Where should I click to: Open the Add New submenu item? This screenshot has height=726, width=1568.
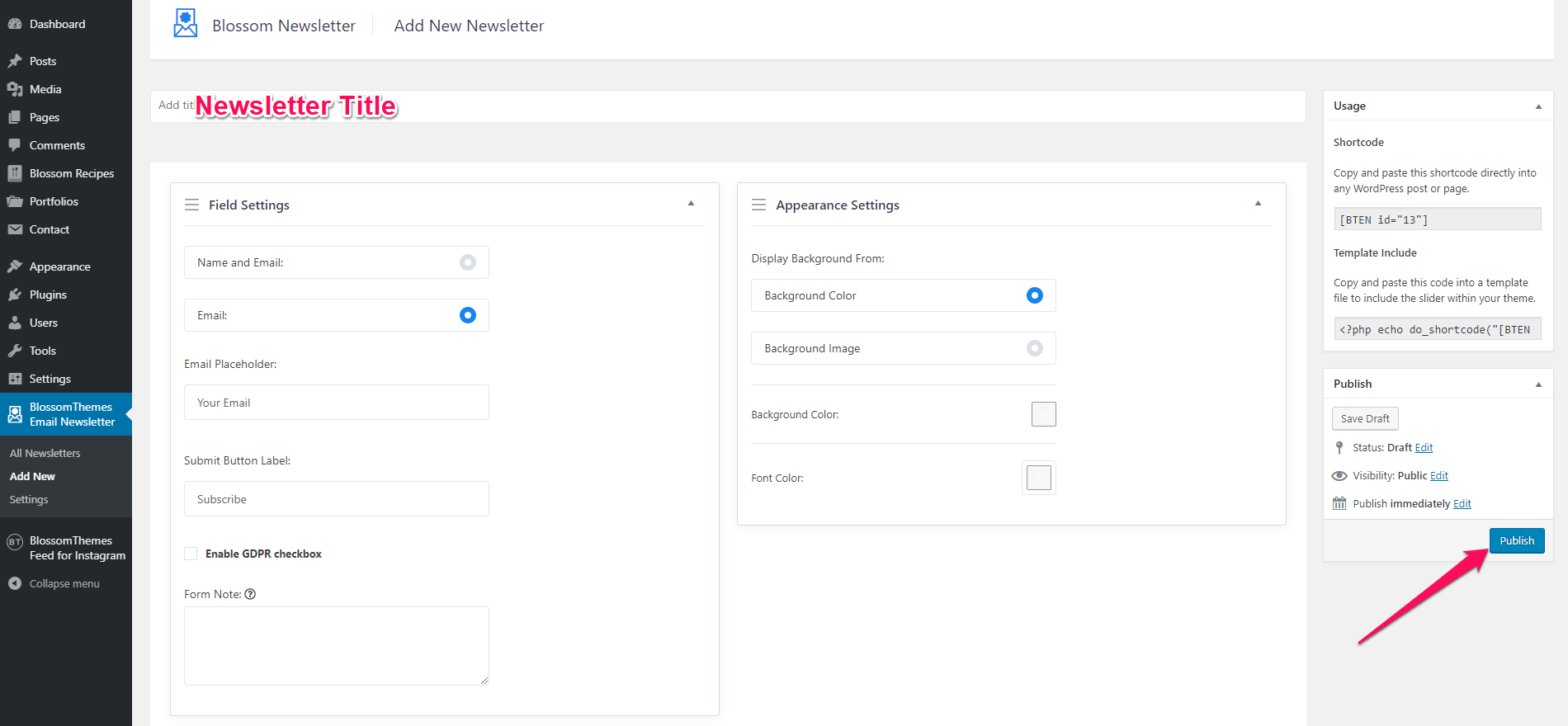[32, 476]
